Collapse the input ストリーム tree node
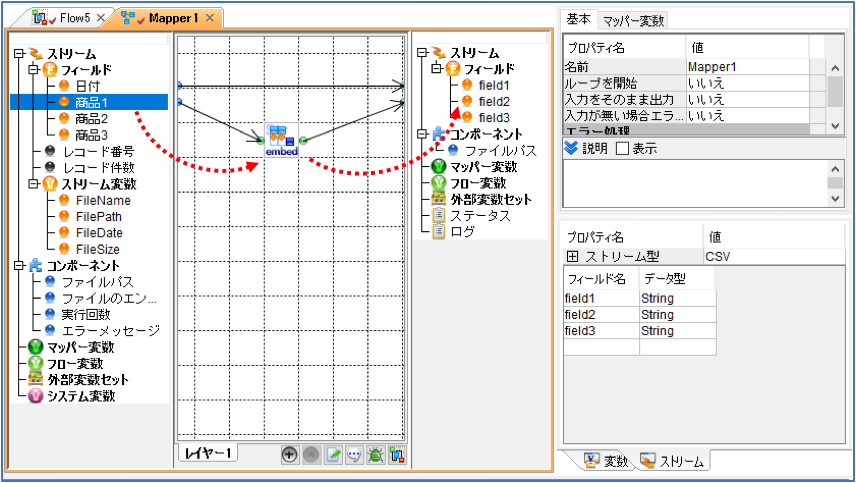This screenshot has width=856, height=483. (x=20, y=53)
